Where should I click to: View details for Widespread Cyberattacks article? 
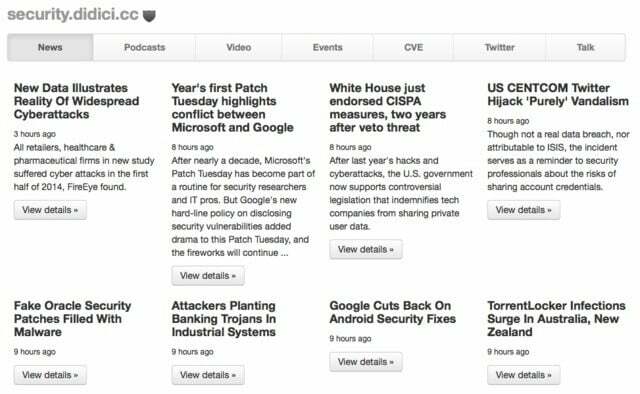50,210
